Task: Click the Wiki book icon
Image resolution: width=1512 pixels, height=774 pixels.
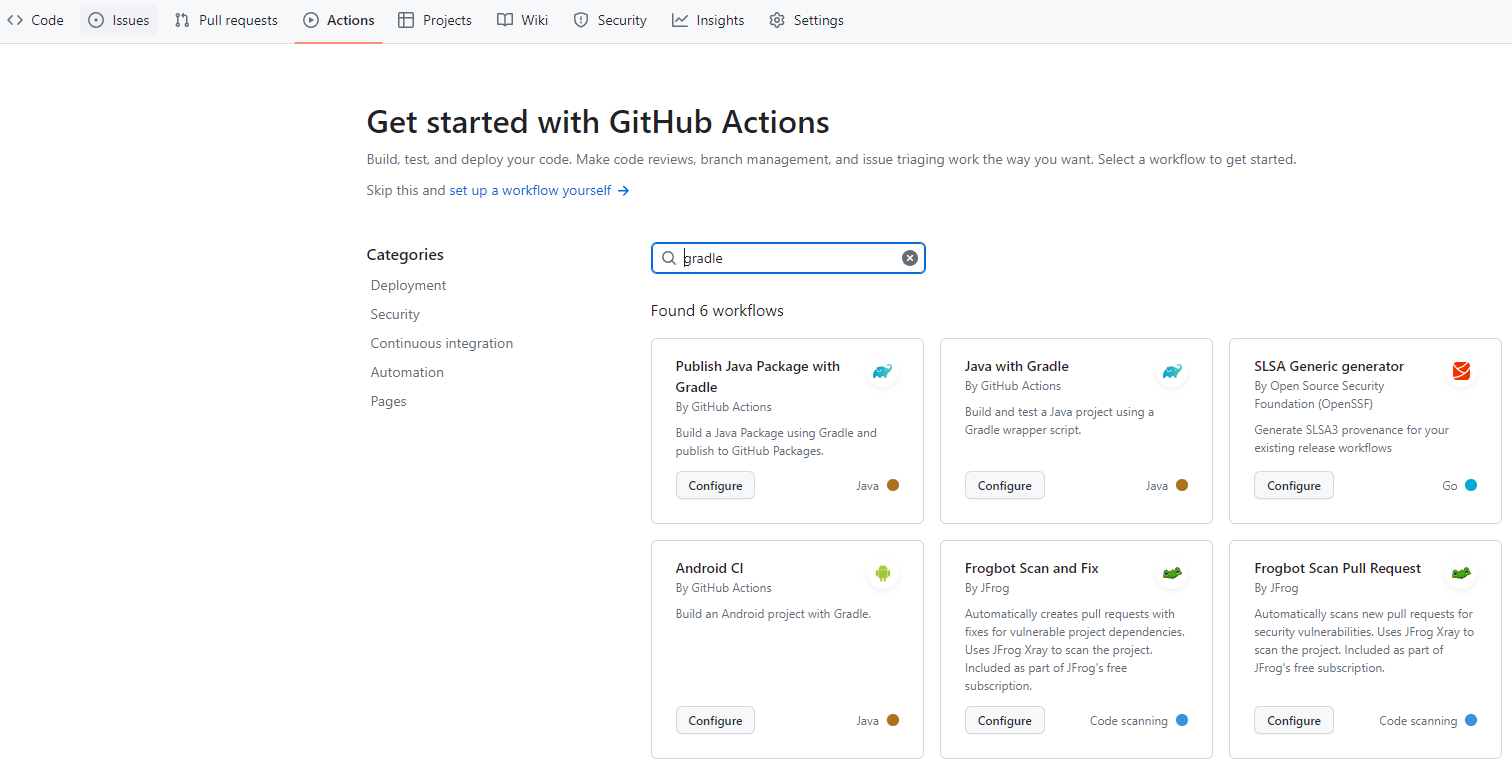Action: click(505, 20)
